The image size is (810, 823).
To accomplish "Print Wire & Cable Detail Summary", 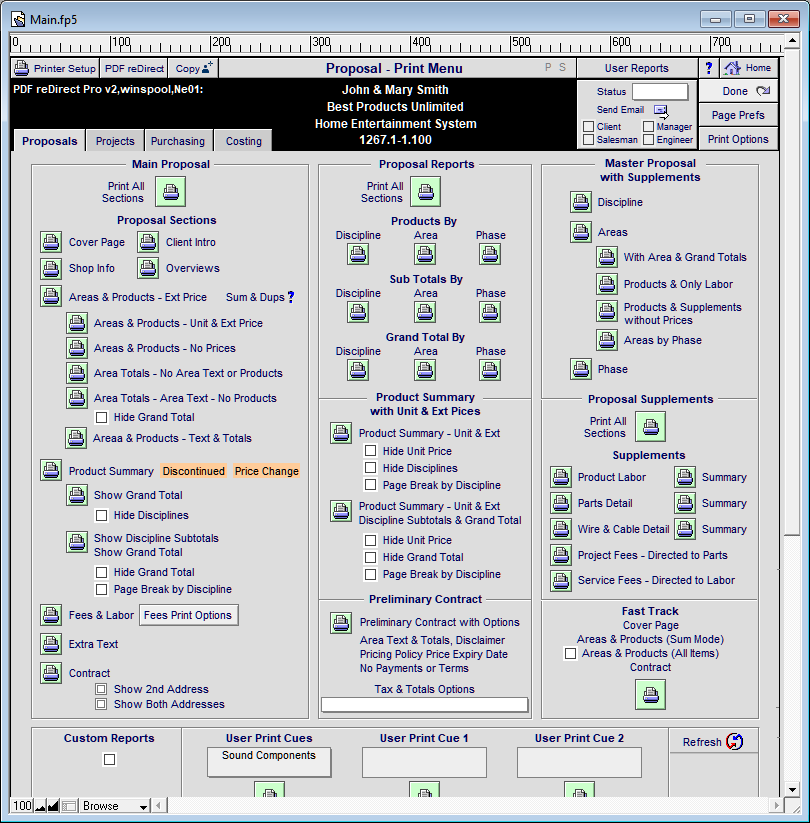I will [685, 529].
